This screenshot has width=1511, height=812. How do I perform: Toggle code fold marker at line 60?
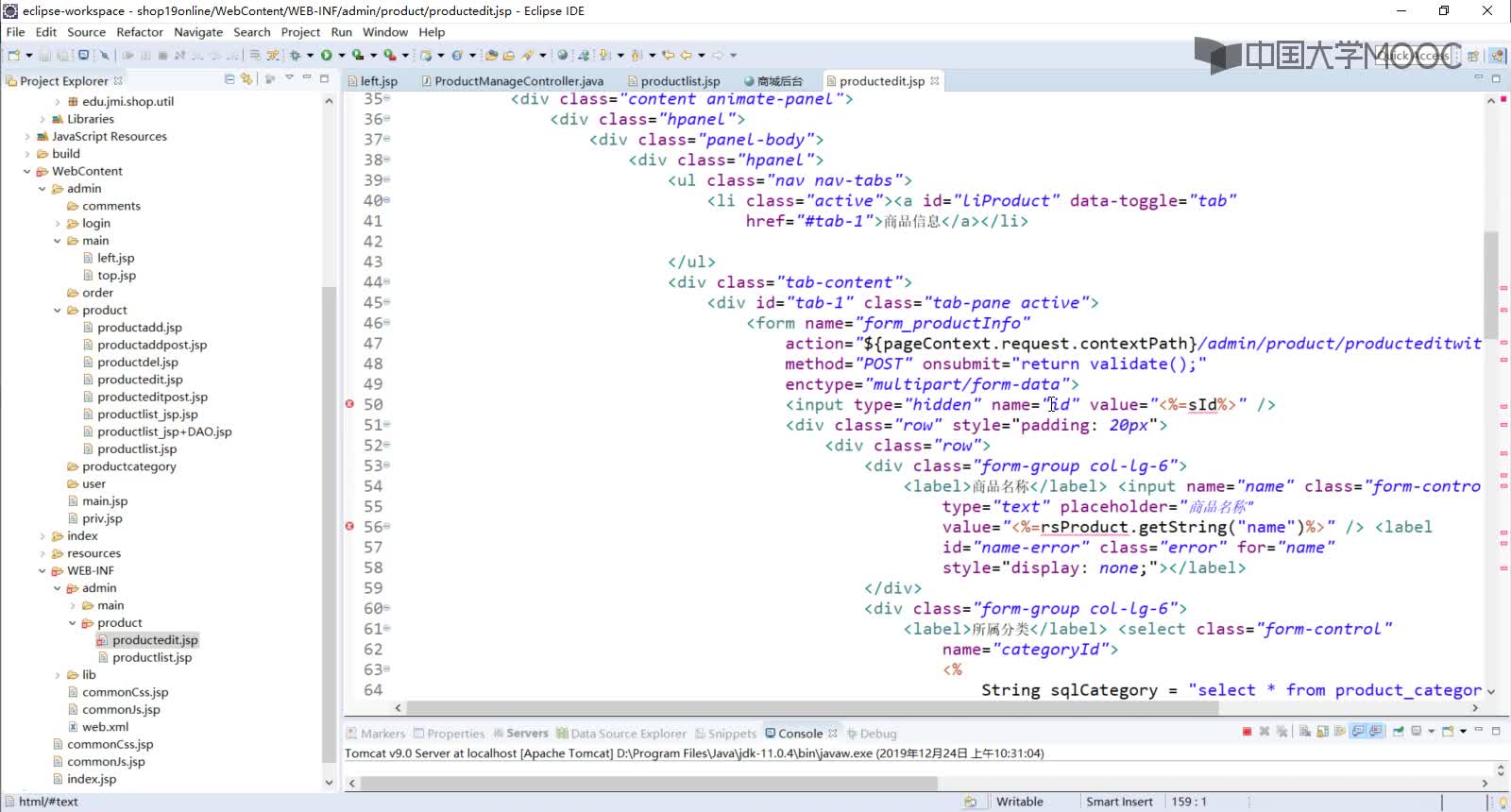[x=387, y=608]
